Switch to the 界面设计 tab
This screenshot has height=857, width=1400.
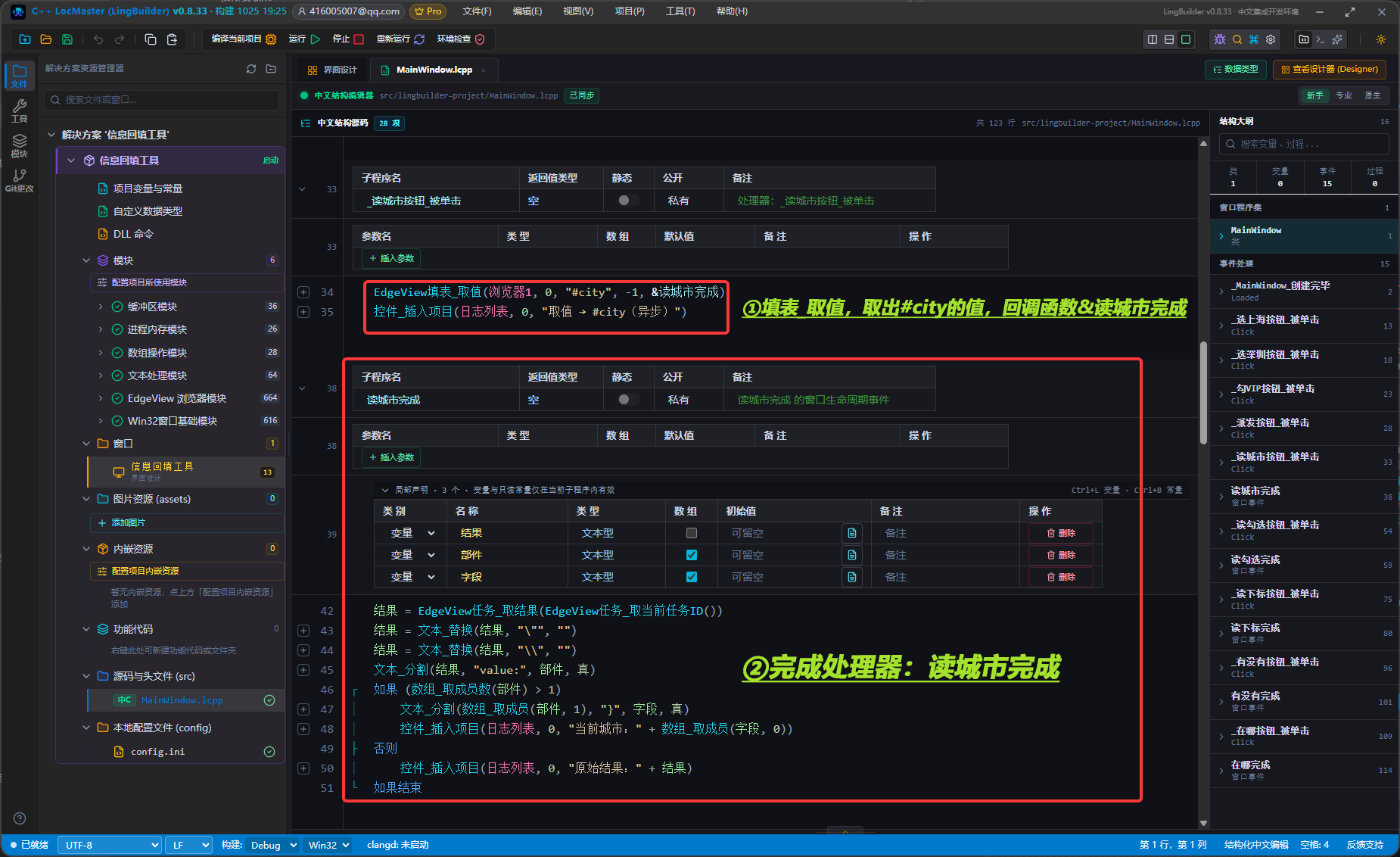[332, 70]
